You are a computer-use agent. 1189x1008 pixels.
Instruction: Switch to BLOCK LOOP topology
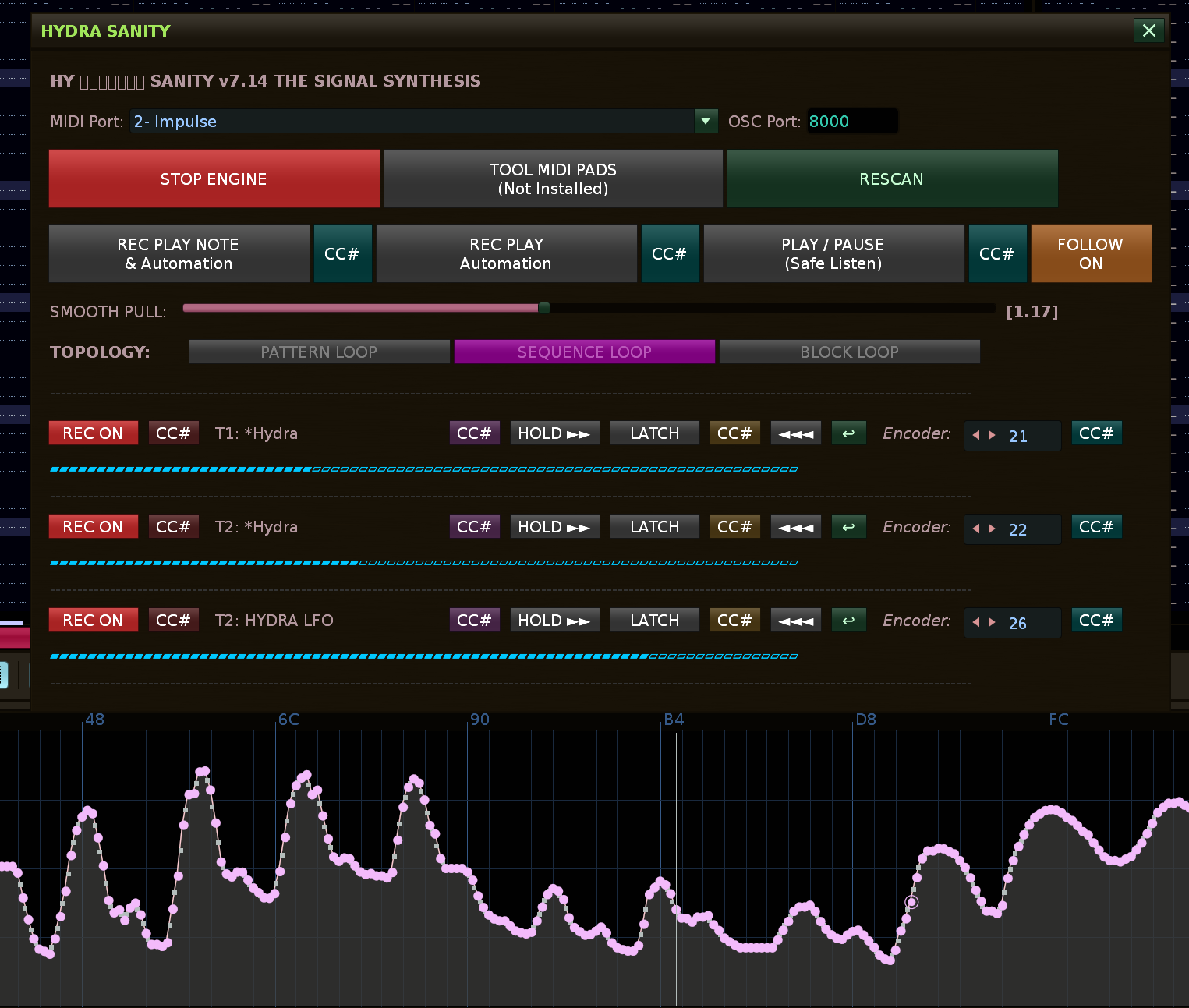point(849,352)
